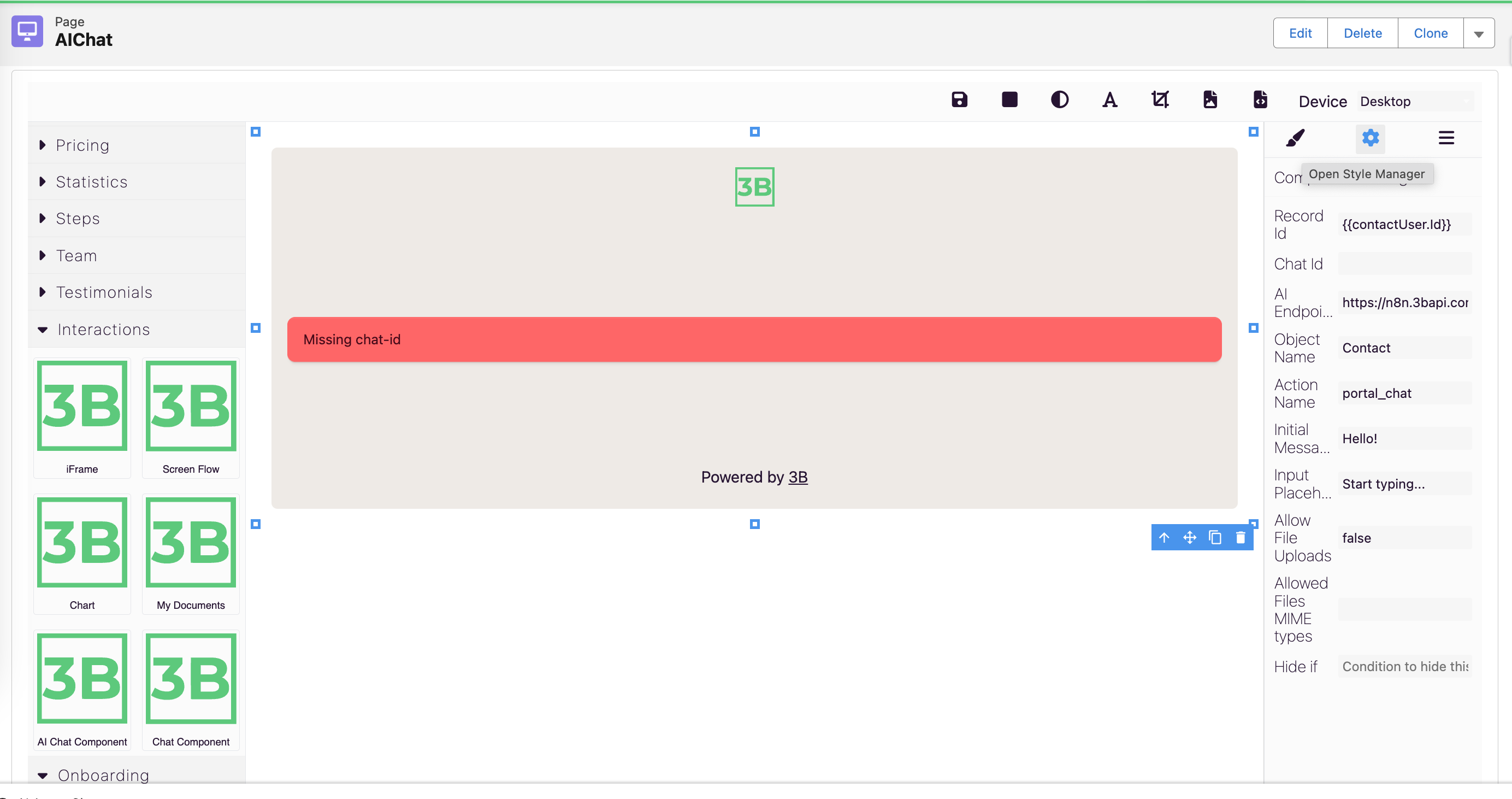Click the save icon in toolbar
The width and height of the screenshot is (1512, 799).
point(959,100)
